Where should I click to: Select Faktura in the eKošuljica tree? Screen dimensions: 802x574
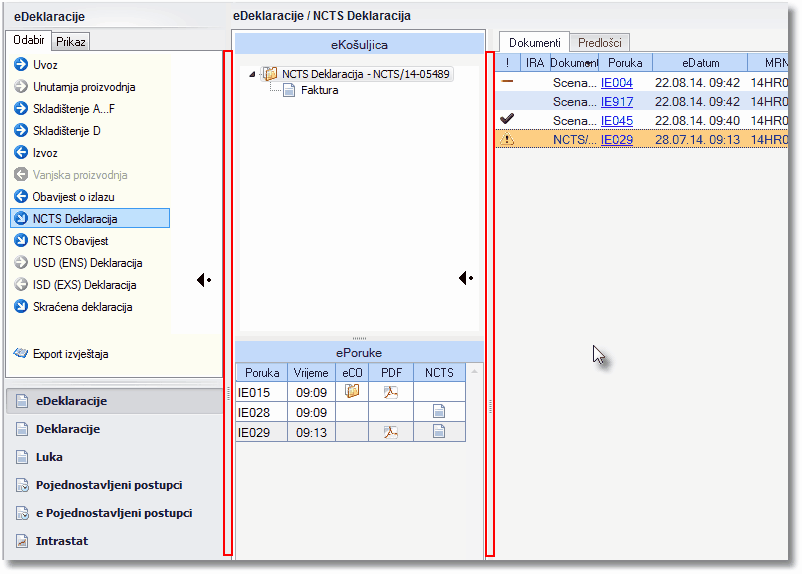click(319, 90)
